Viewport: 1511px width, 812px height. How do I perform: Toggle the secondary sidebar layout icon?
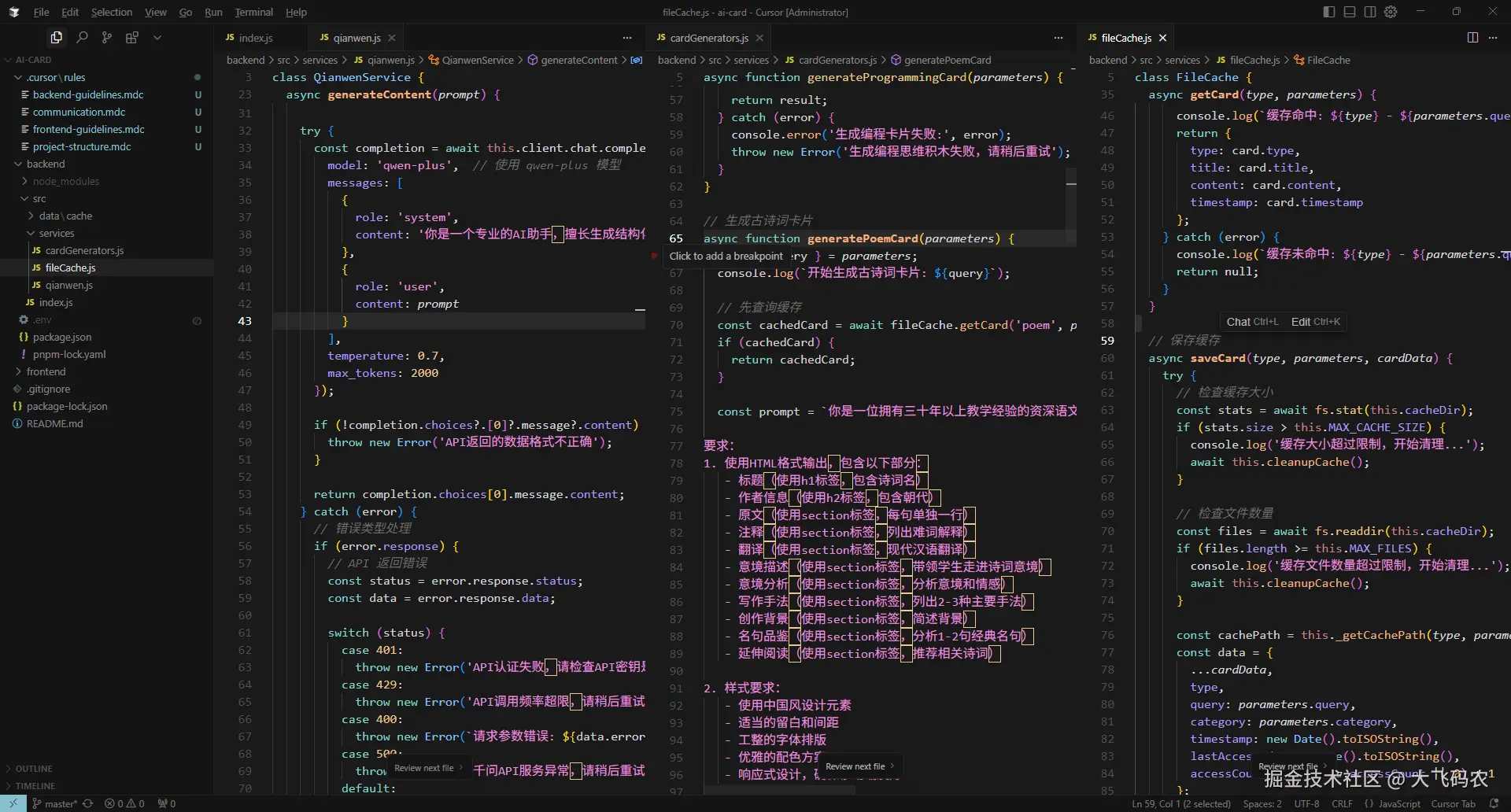pos(1370,12)
